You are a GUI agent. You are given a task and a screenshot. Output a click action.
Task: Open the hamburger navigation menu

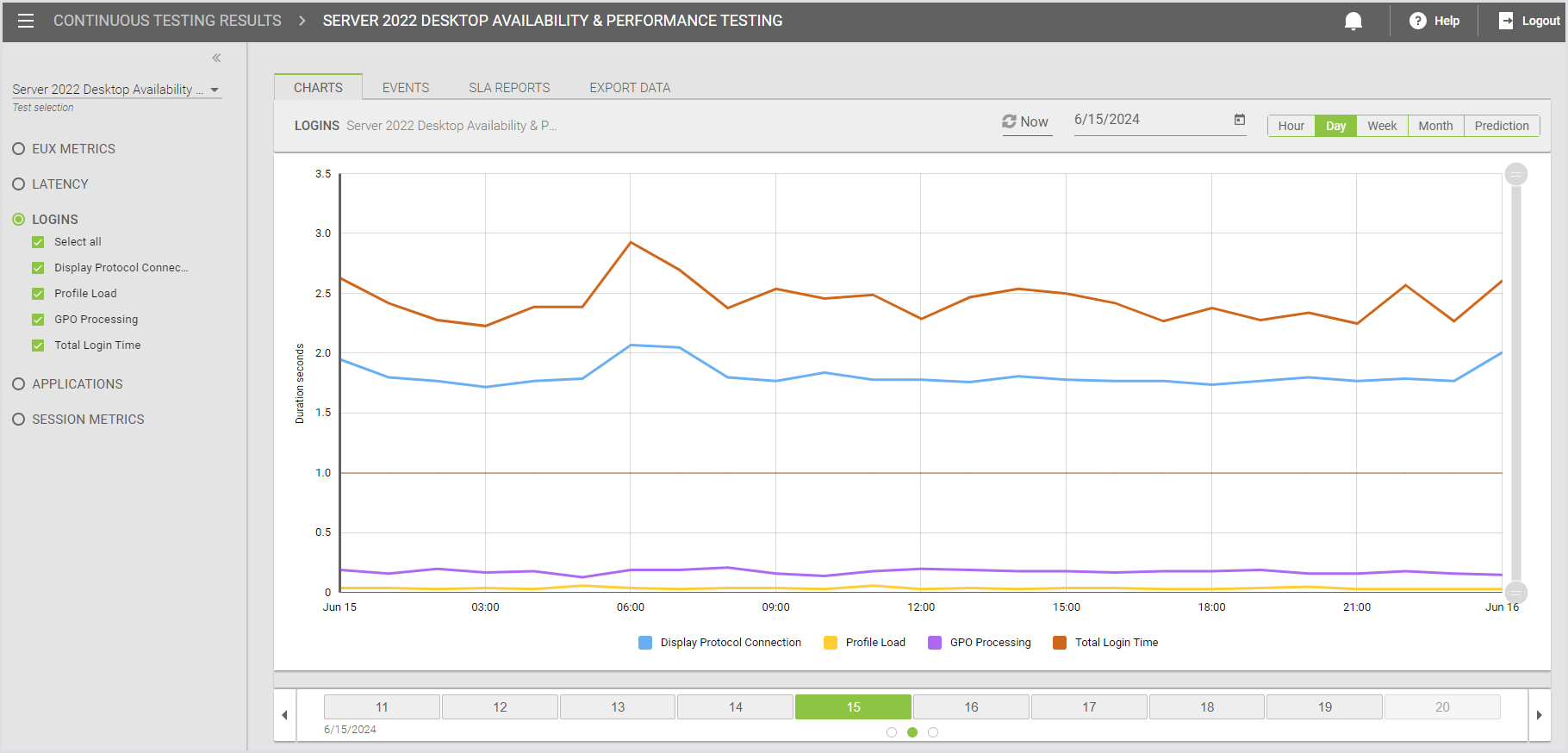[26, 21]
